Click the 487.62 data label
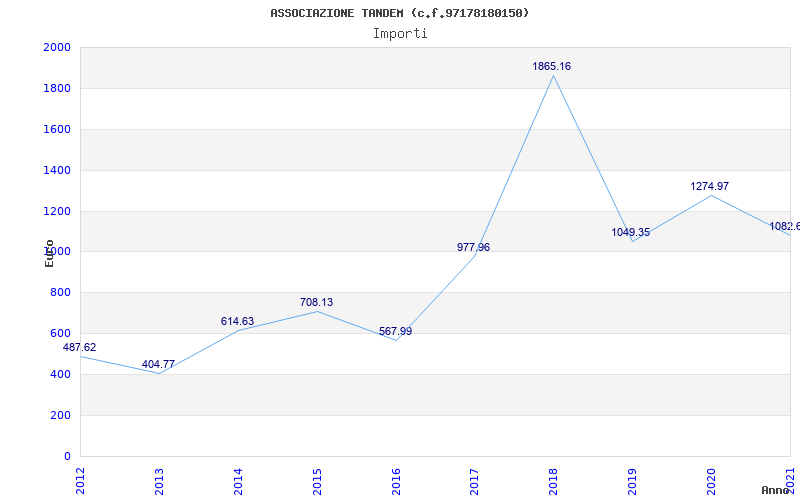The height and width of the screenshot is (500, 800). click(x=79, y=347)
